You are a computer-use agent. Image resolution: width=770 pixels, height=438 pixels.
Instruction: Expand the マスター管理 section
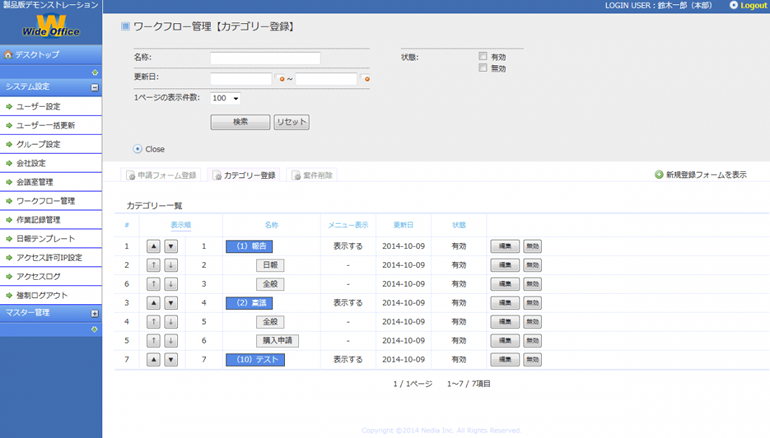pyautogui.click(x=95, y=313)
